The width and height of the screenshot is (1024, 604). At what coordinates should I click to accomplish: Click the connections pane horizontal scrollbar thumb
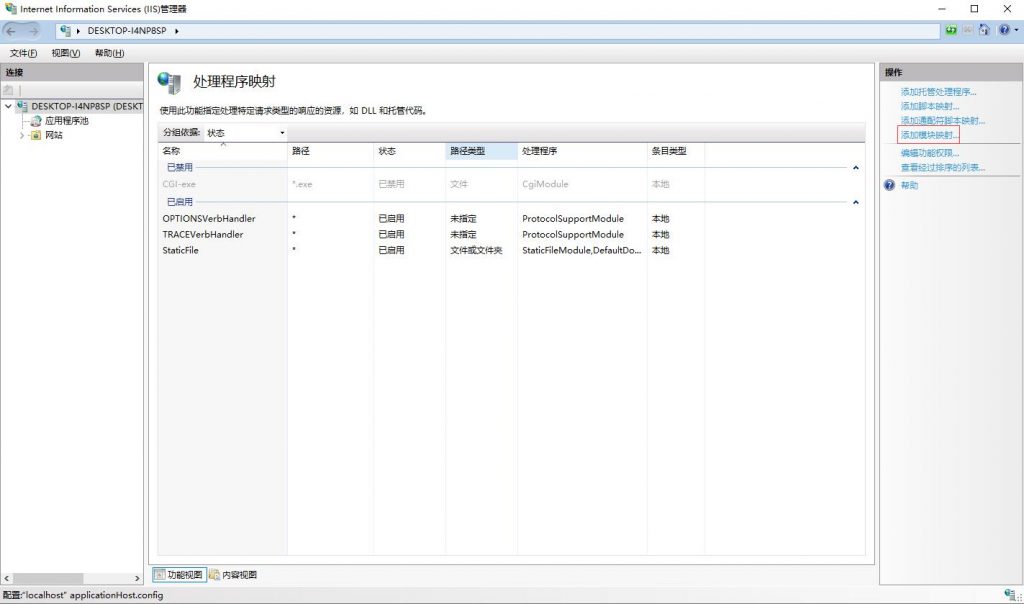[48, 579]
